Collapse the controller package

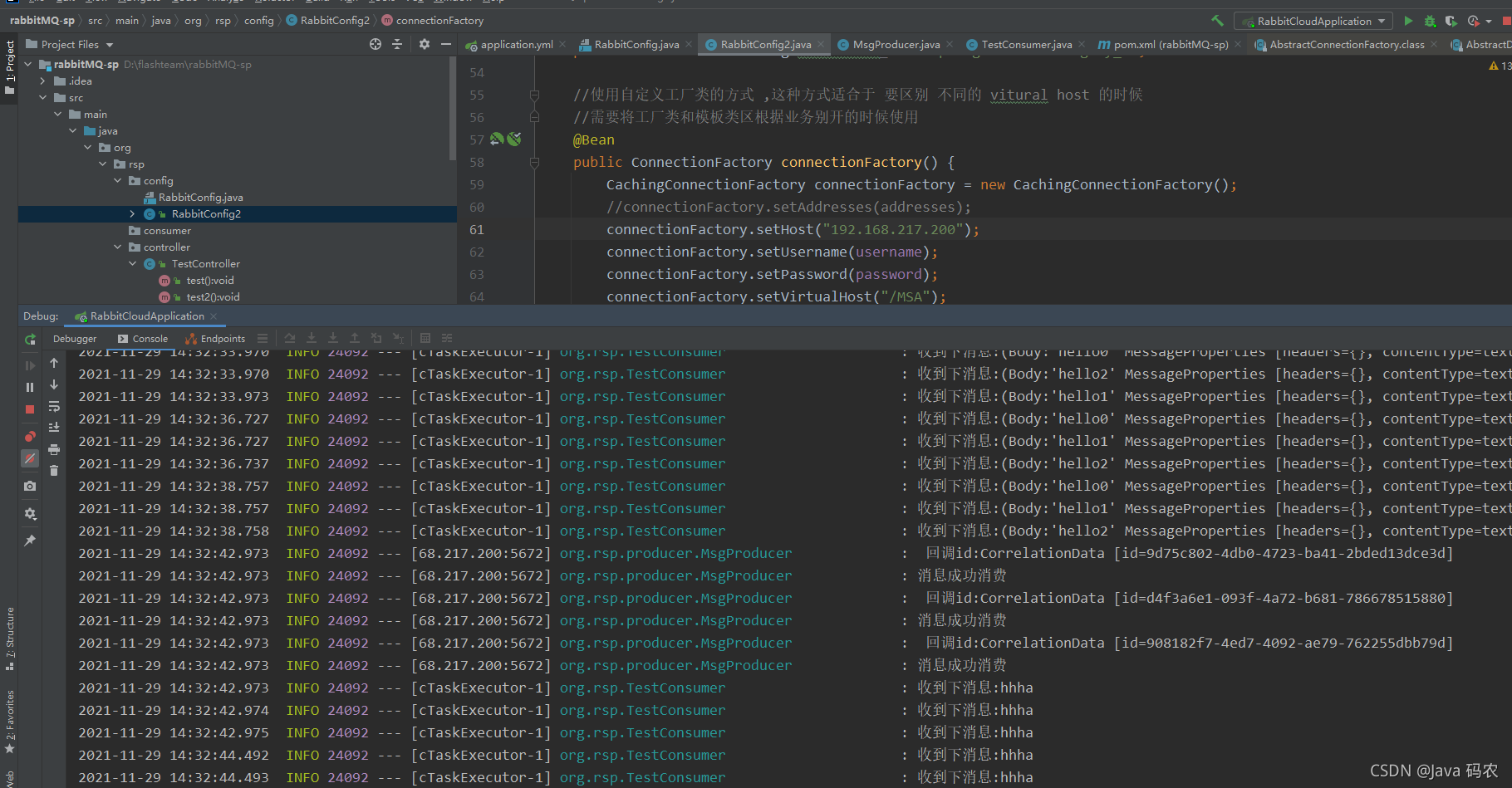click(118, 247)
